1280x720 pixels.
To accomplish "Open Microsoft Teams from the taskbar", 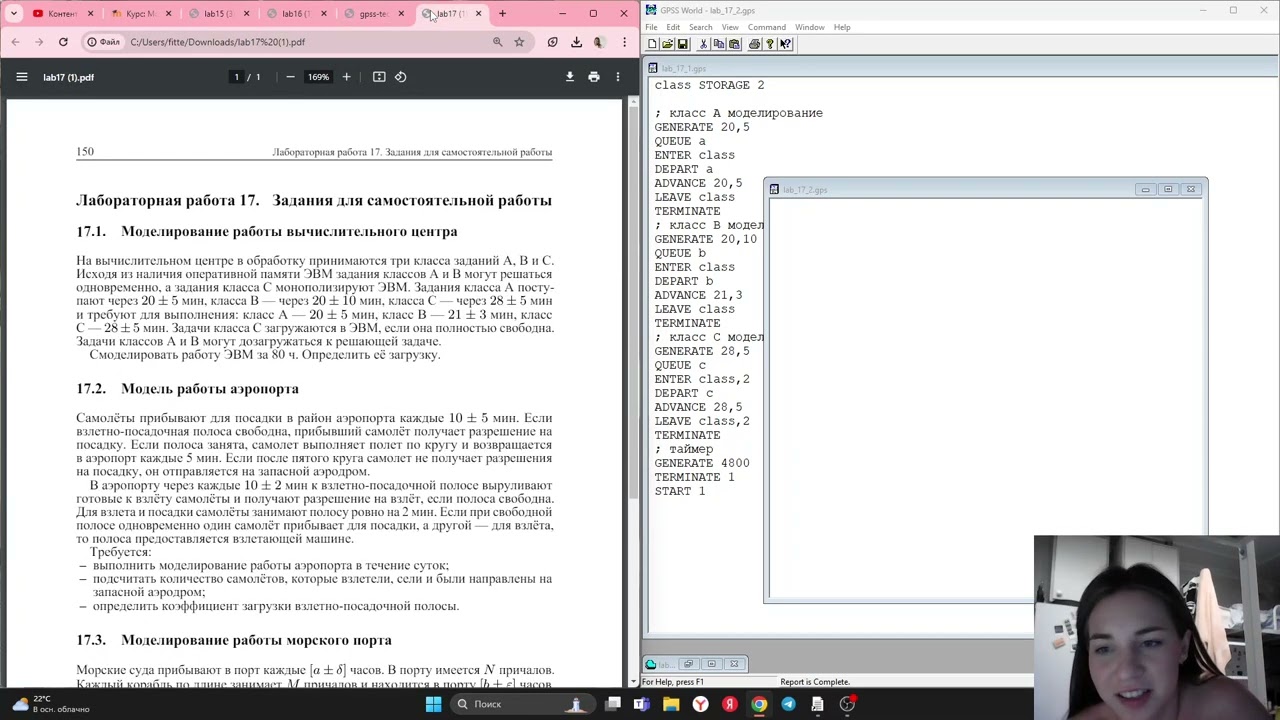I will pos(641,704).
